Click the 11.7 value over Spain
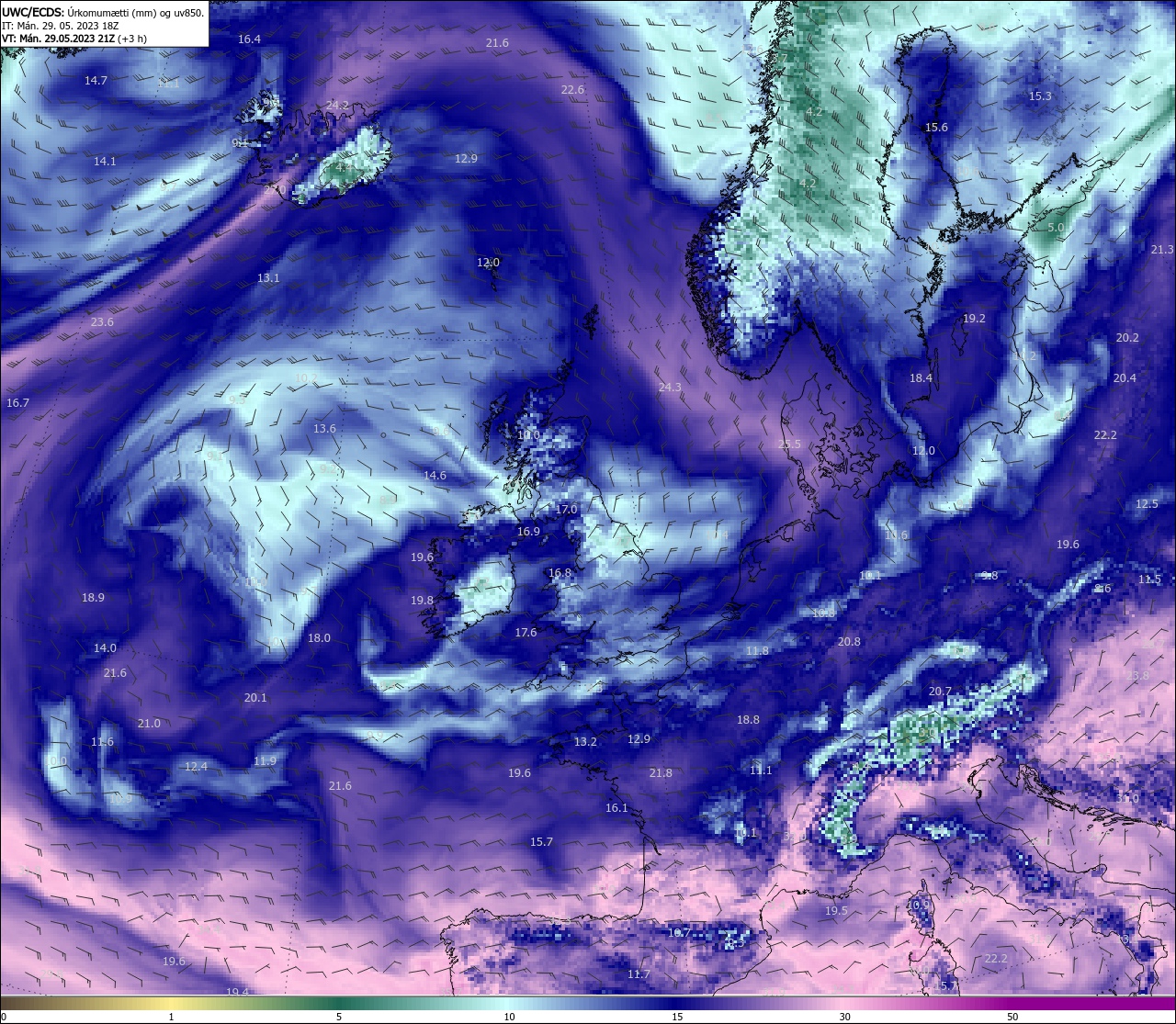 pos(639,974)
